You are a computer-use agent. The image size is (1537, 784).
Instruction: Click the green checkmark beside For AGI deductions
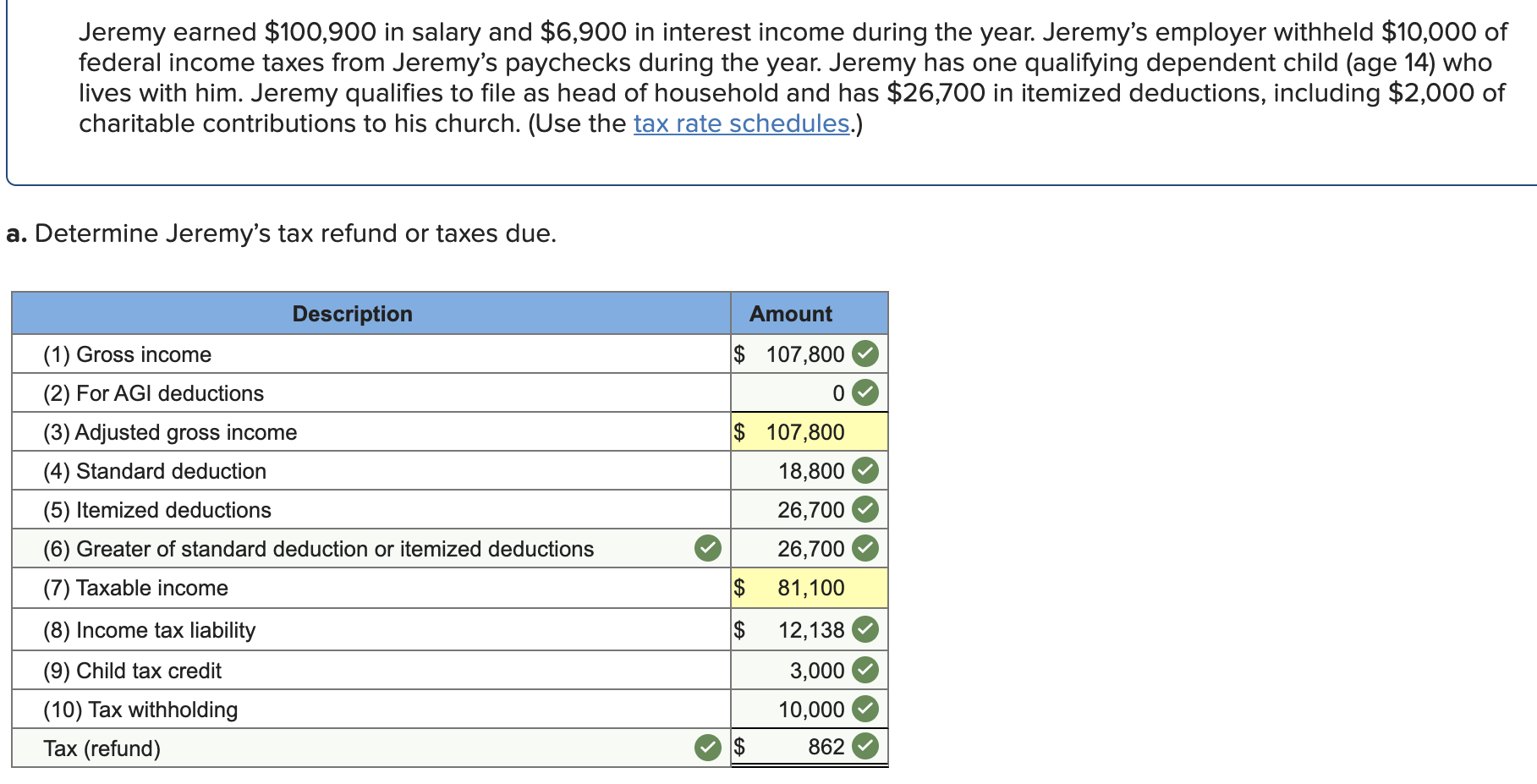(865, 392)
